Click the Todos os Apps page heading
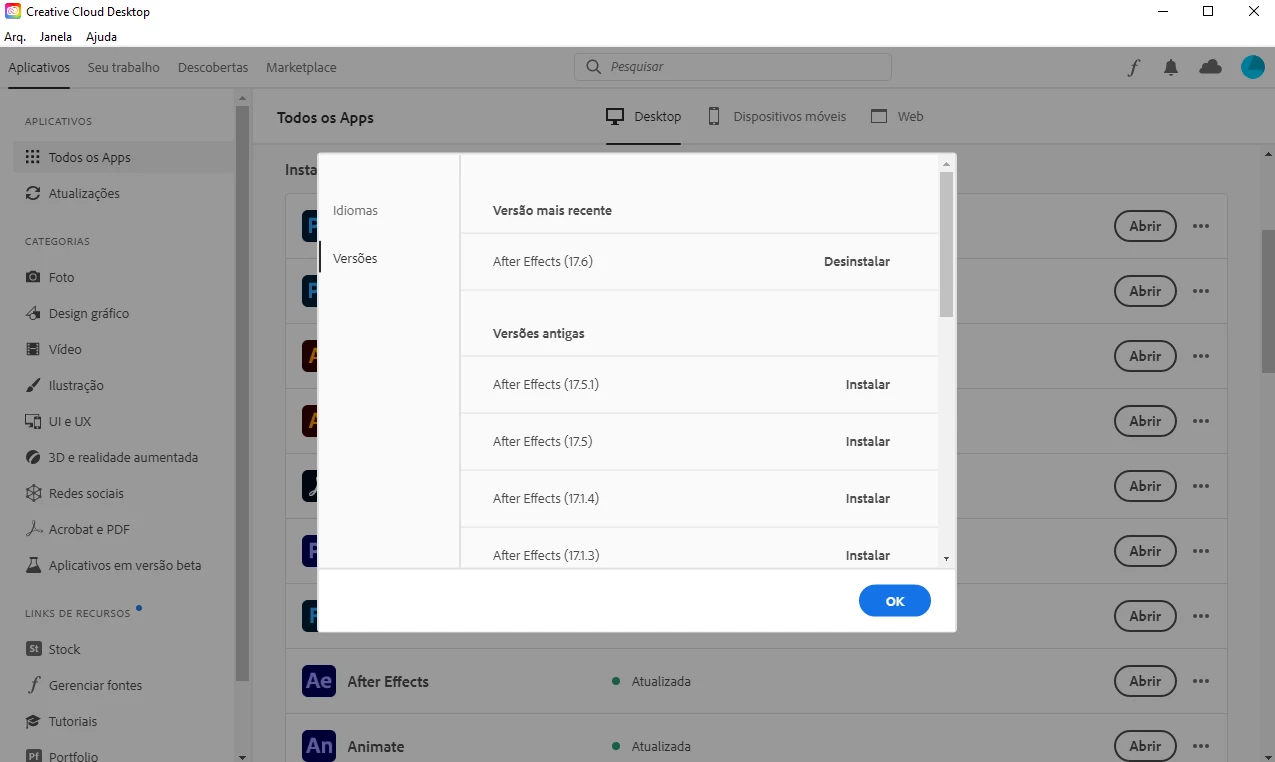The height and width of the screenshot is (762, 1275). [x=325, y=118]
